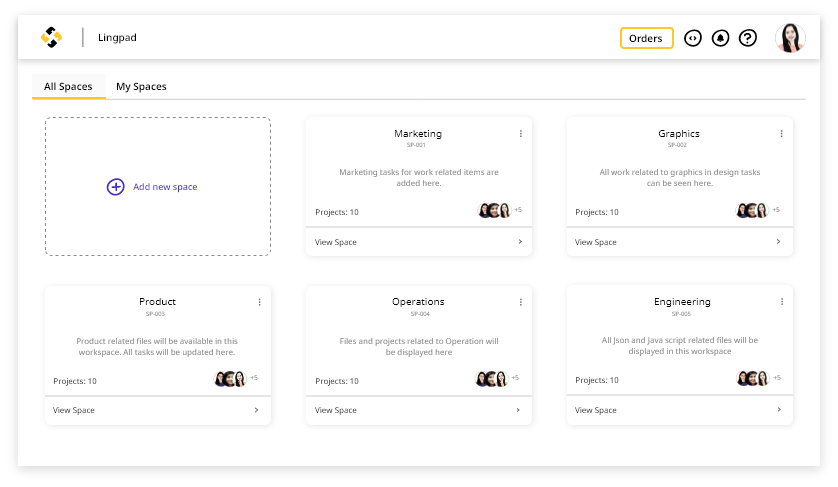Switch to My Spaces tab
Screen dimensions: 838x487
coord(141,87)
